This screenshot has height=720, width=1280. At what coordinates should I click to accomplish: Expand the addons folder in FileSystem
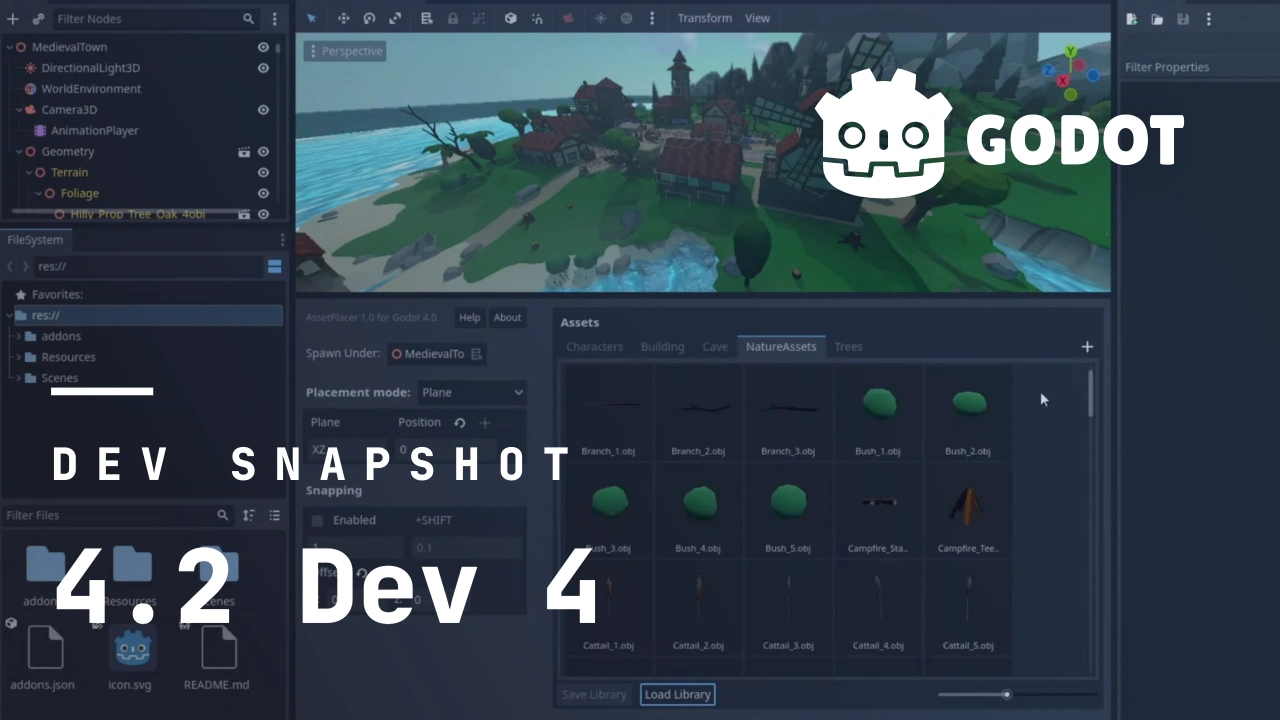point(18,336)
